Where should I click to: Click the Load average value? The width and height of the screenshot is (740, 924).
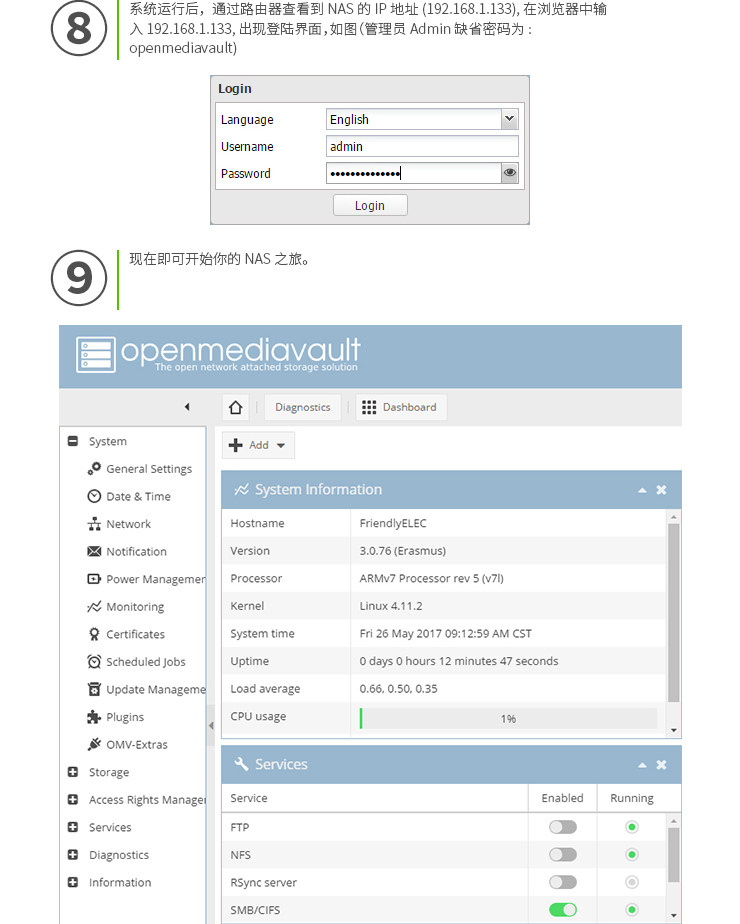398,689
